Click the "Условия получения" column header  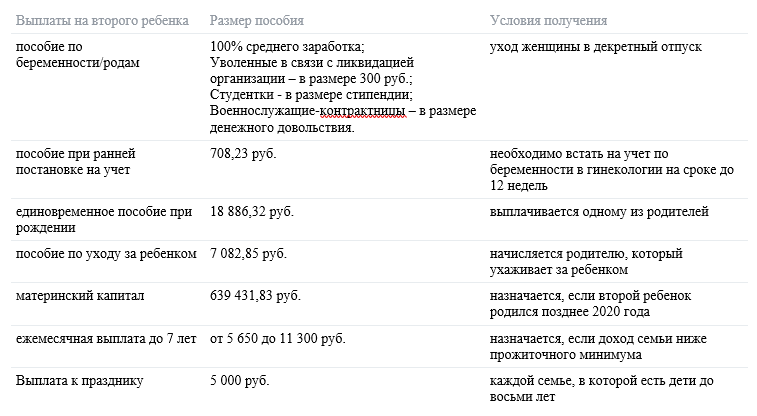[548, 20]
